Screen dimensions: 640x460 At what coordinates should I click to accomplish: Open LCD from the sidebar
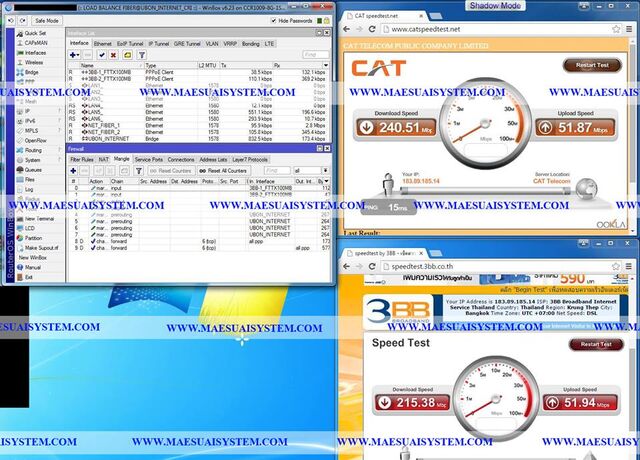(x=30, y=228)
